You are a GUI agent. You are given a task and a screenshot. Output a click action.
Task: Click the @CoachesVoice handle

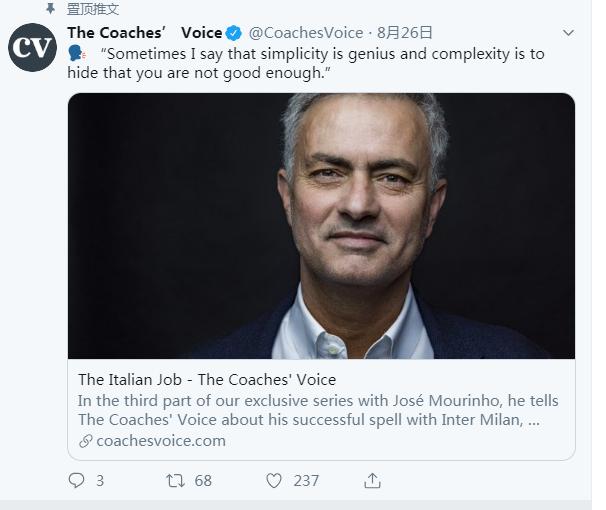(x=305, y=33)
